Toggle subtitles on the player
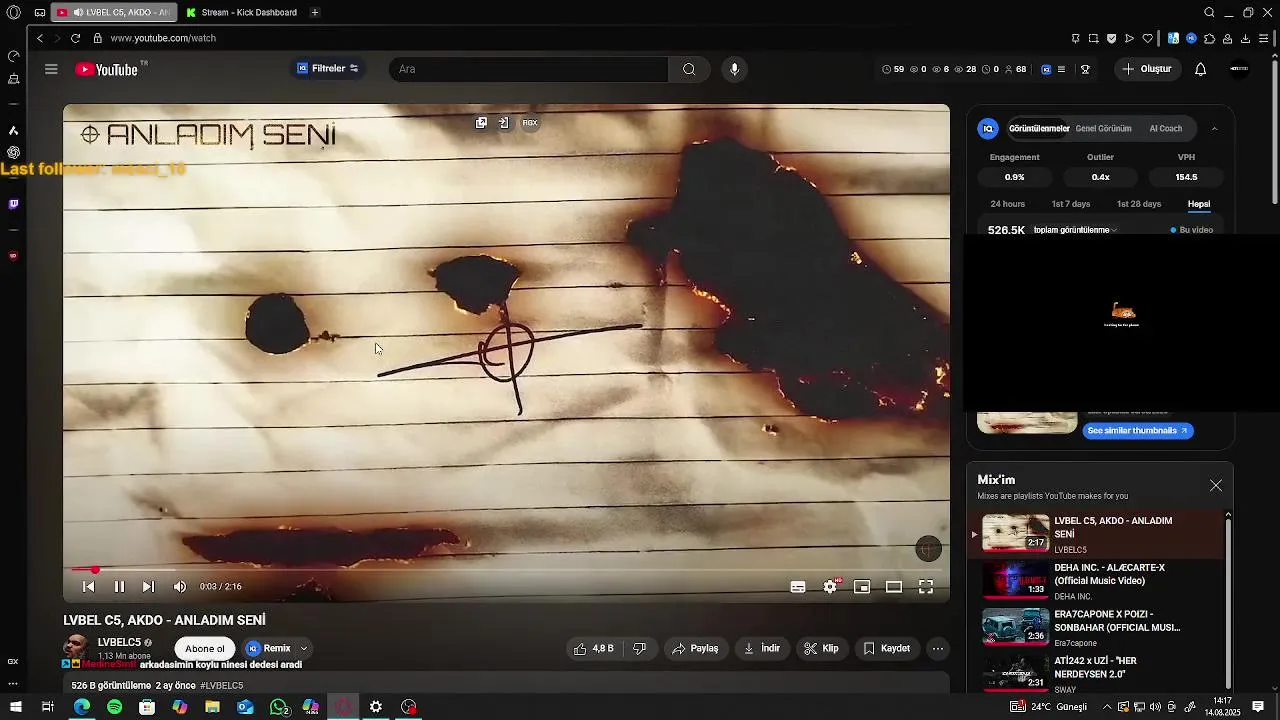The width and height of the screenshot is (1280, 720). click(x=798, y=587)
